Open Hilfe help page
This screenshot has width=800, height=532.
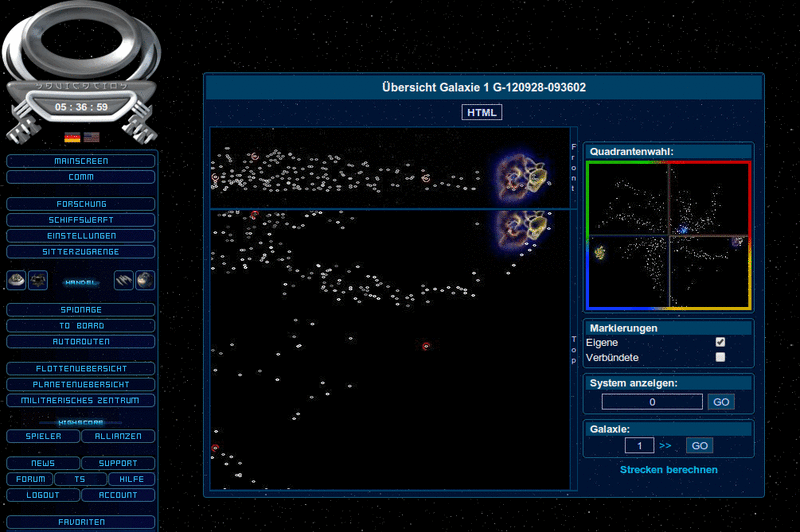click(132, 479)
